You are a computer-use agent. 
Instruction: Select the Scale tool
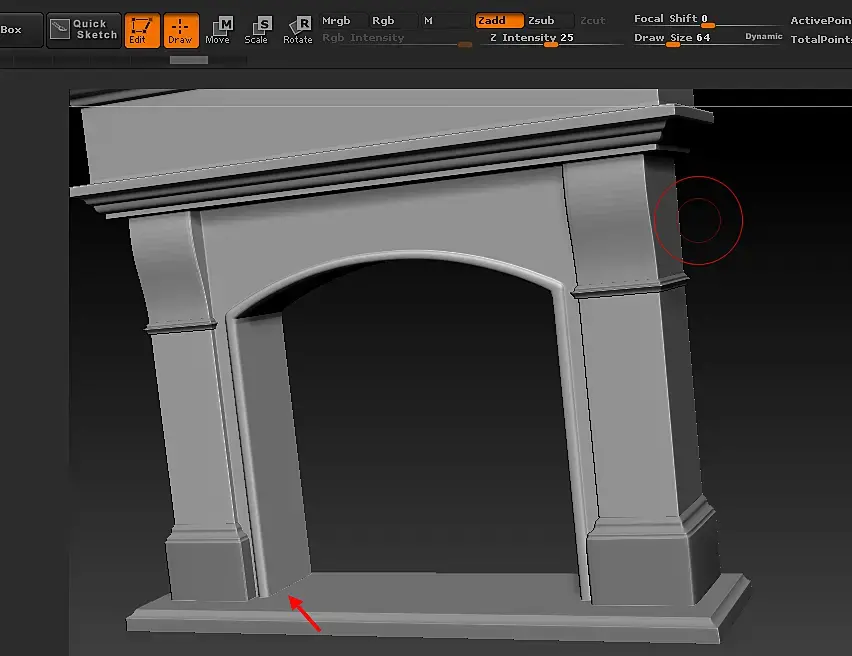click(256, 30)
